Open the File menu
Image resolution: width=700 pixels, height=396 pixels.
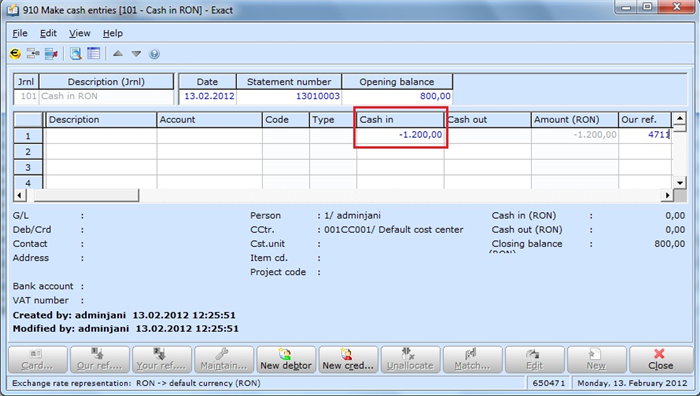point(20,33)
